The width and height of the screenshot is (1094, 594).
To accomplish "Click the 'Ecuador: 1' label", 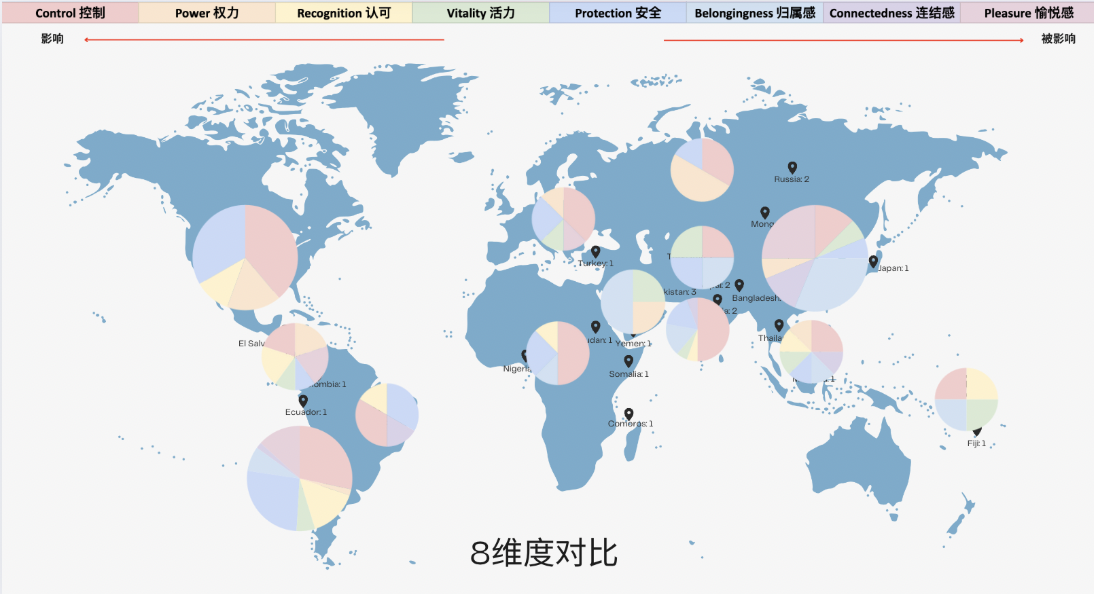I will coord(306,413).
